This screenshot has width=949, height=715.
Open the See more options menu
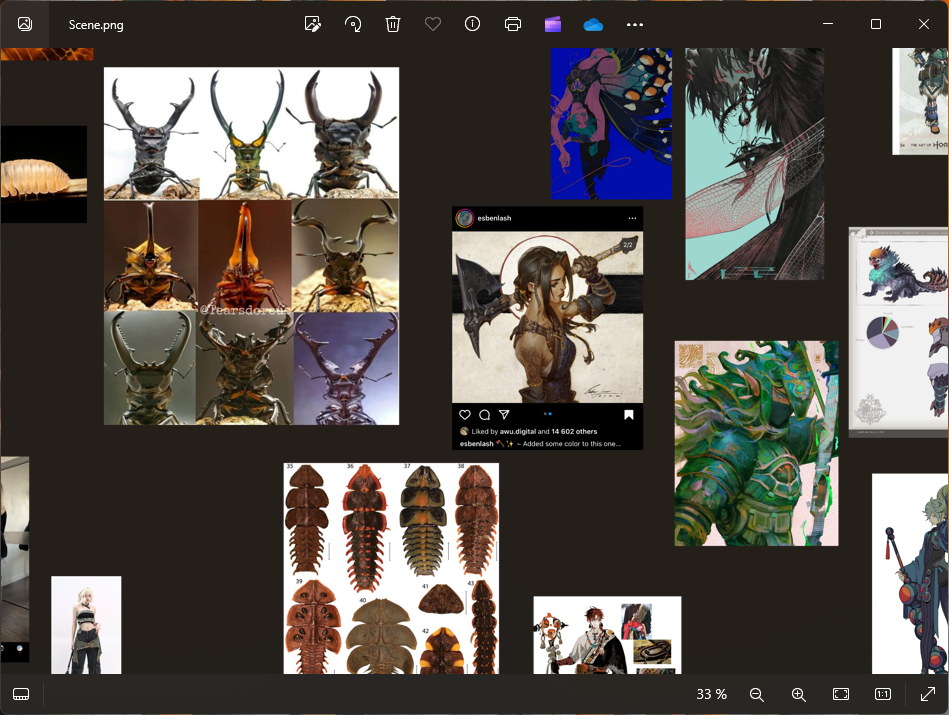pos(634,24)
